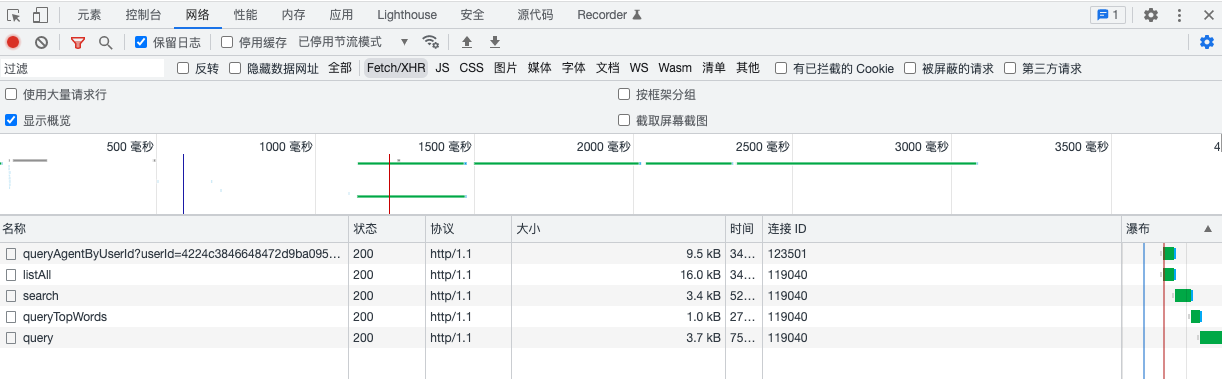Select the queryAgentByUserId request row
This screenshot has width=1222, height=379.
pos(611,253)
